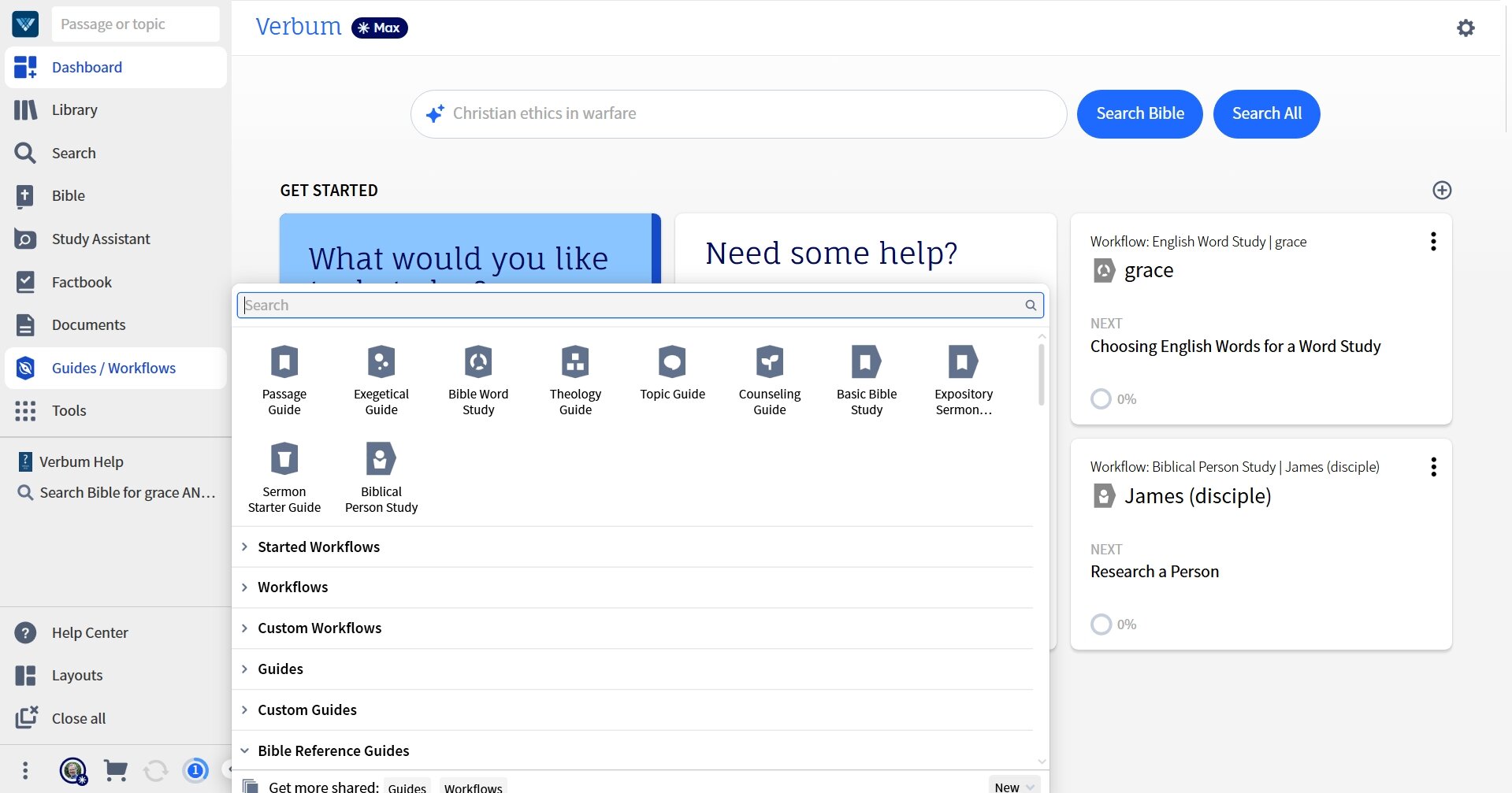Viewport: 1512px width, 793px height.
Task: Open the Library sidebar icon
Action: coord(25,110)
